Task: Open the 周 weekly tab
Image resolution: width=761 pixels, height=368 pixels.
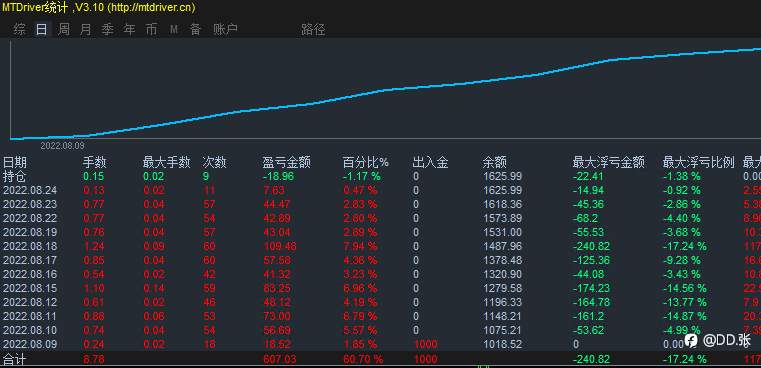Action: pos(64,30)
